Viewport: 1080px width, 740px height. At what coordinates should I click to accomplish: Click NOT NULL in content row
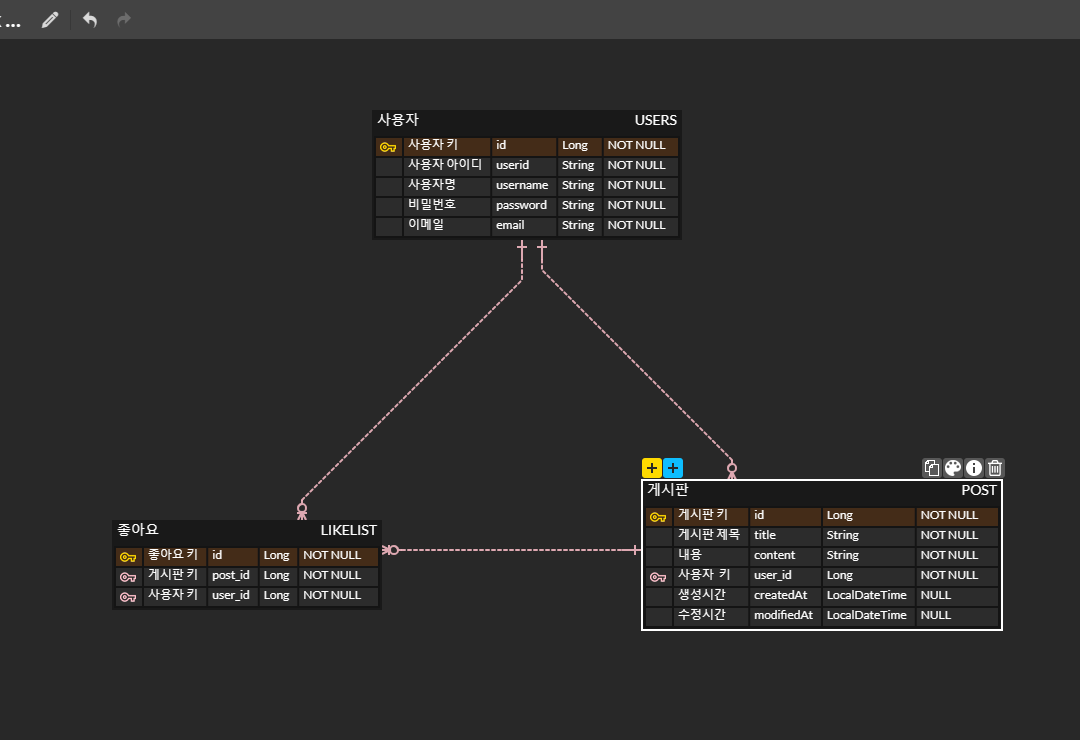957,555
